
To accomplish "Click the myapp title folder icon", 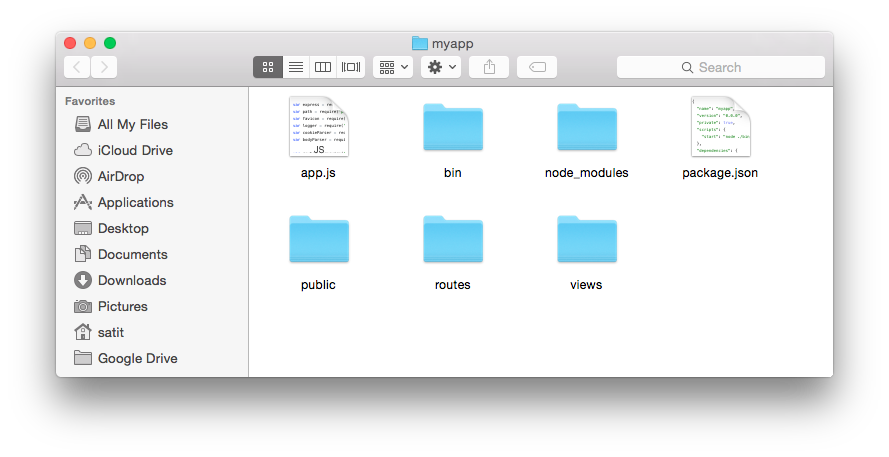I will click(420, 43).
